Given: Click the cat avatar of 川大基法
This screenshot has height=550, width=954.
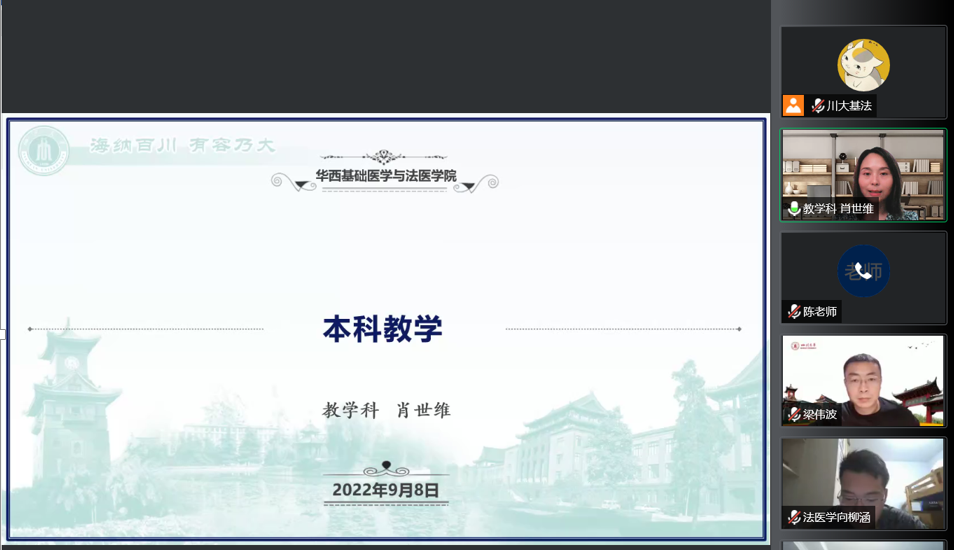Looking at the screenshot, I should pyautogui.click(x=863, y=65).
